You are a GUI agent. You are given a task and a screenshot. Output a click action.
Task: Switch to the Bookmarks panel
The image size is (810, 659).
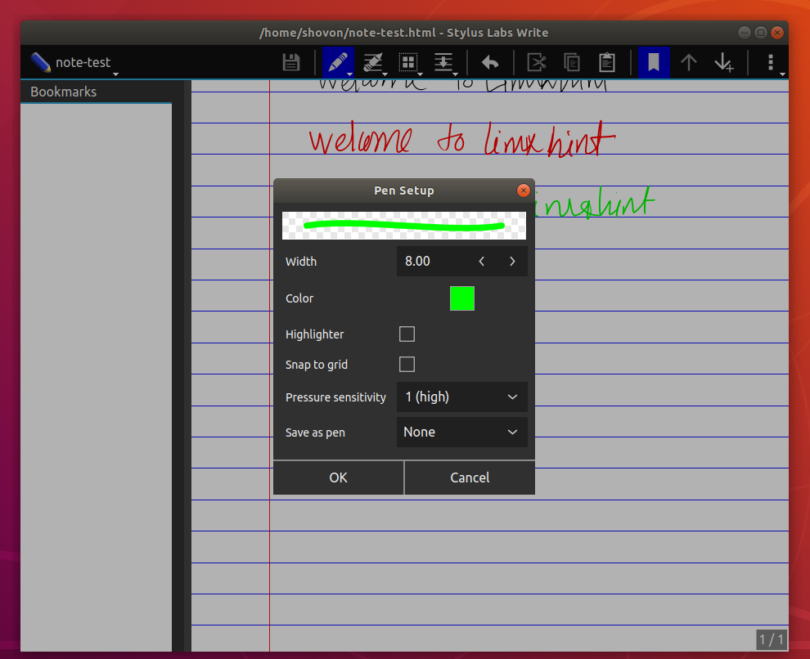click(x=63, y=91)
